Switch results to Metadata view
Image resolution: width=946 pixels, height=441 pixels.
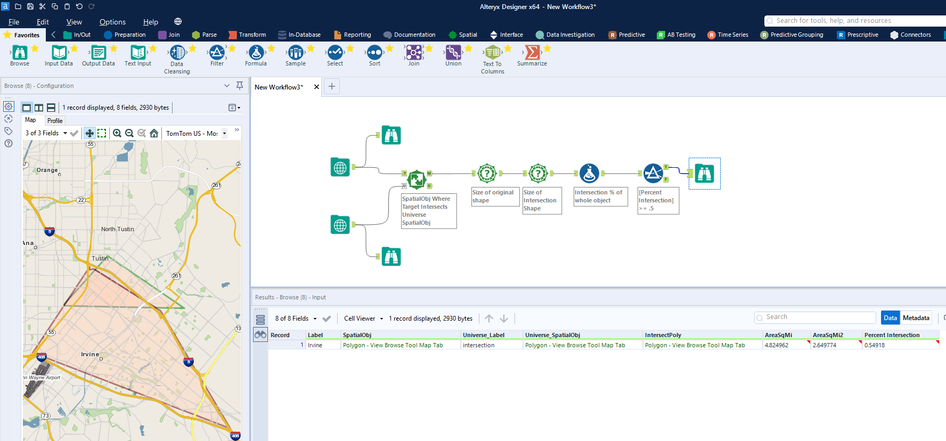(x=915, y=318)
